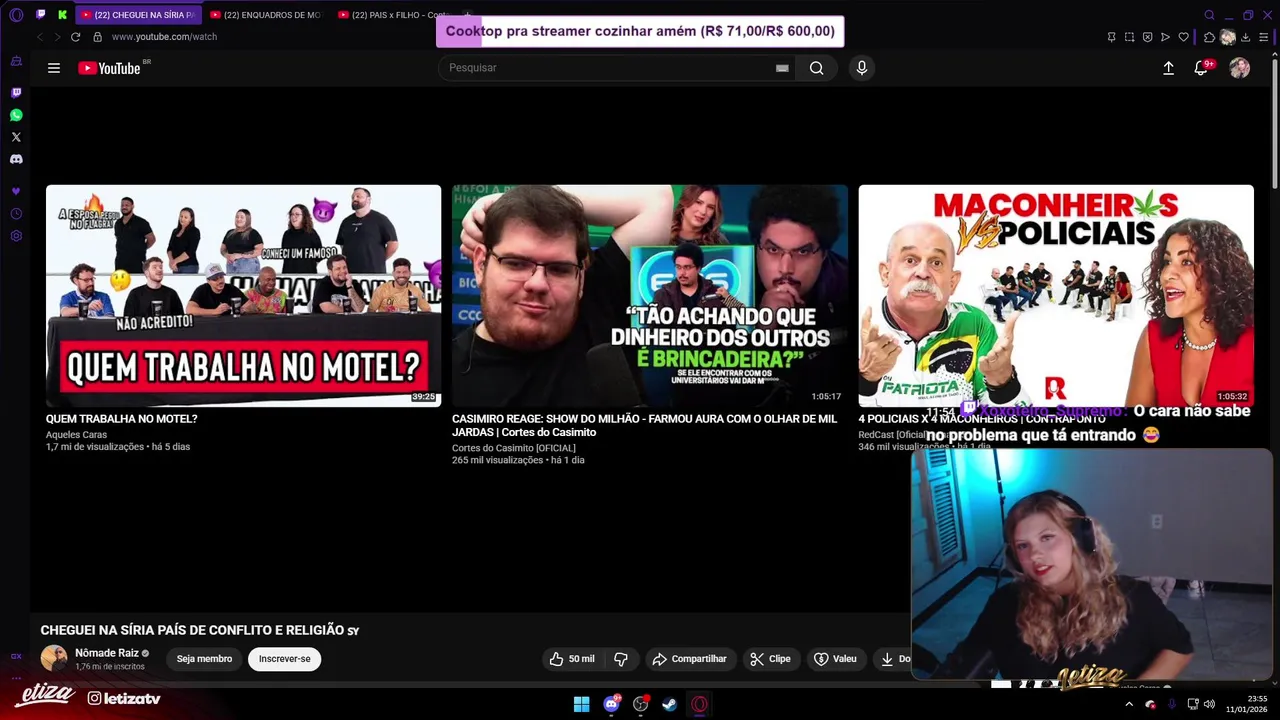Dislike the video
The width and height of the screenshot is (1280, 720).
point(621,659)
